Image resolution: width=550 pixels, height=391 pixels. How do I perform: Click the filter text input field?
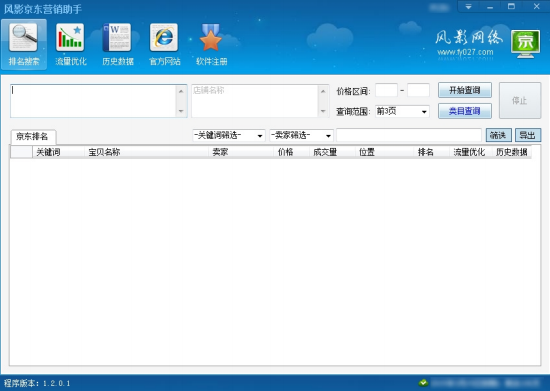(x=409, y=135)
